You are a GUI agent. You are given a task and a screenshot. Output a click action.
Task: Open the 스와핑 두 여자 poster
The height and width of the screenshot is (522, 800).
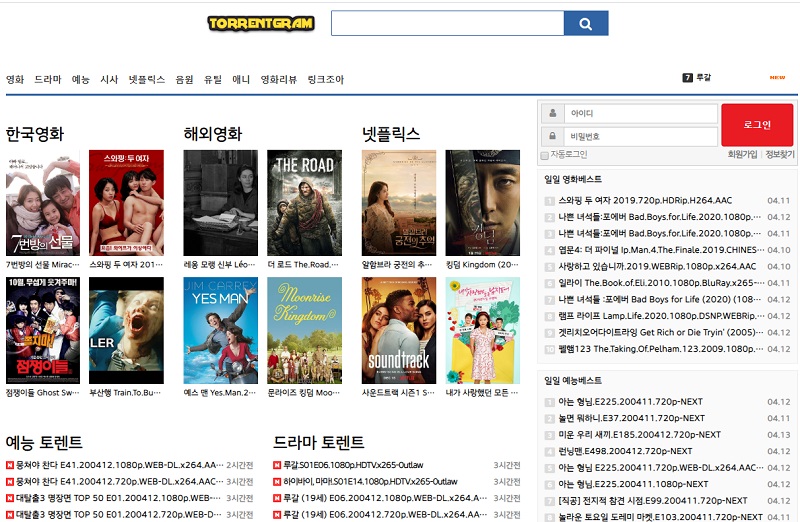[x=127, y=203]
